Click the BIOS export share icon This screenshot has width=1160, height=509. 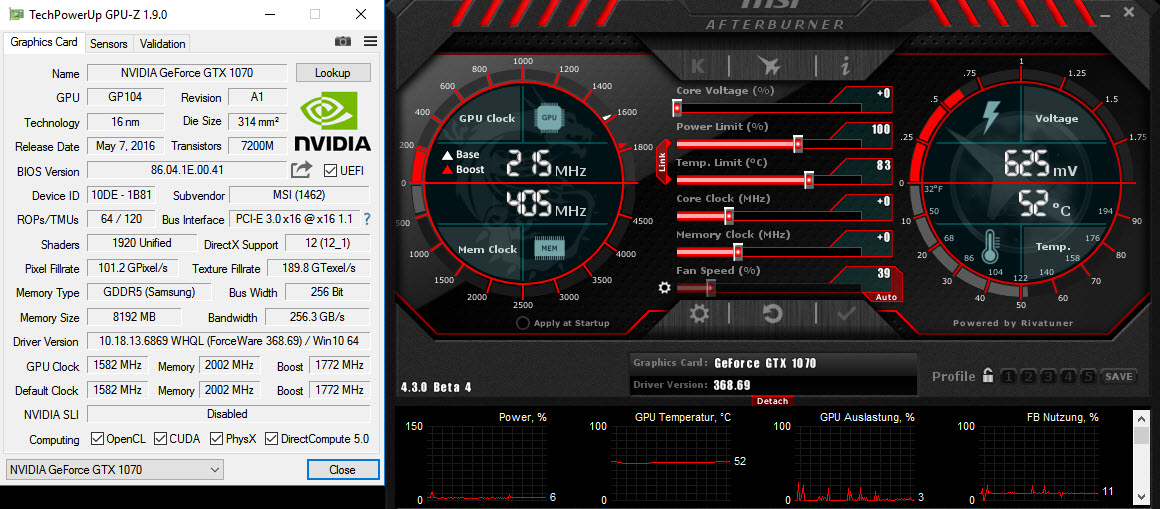[301, 170]
